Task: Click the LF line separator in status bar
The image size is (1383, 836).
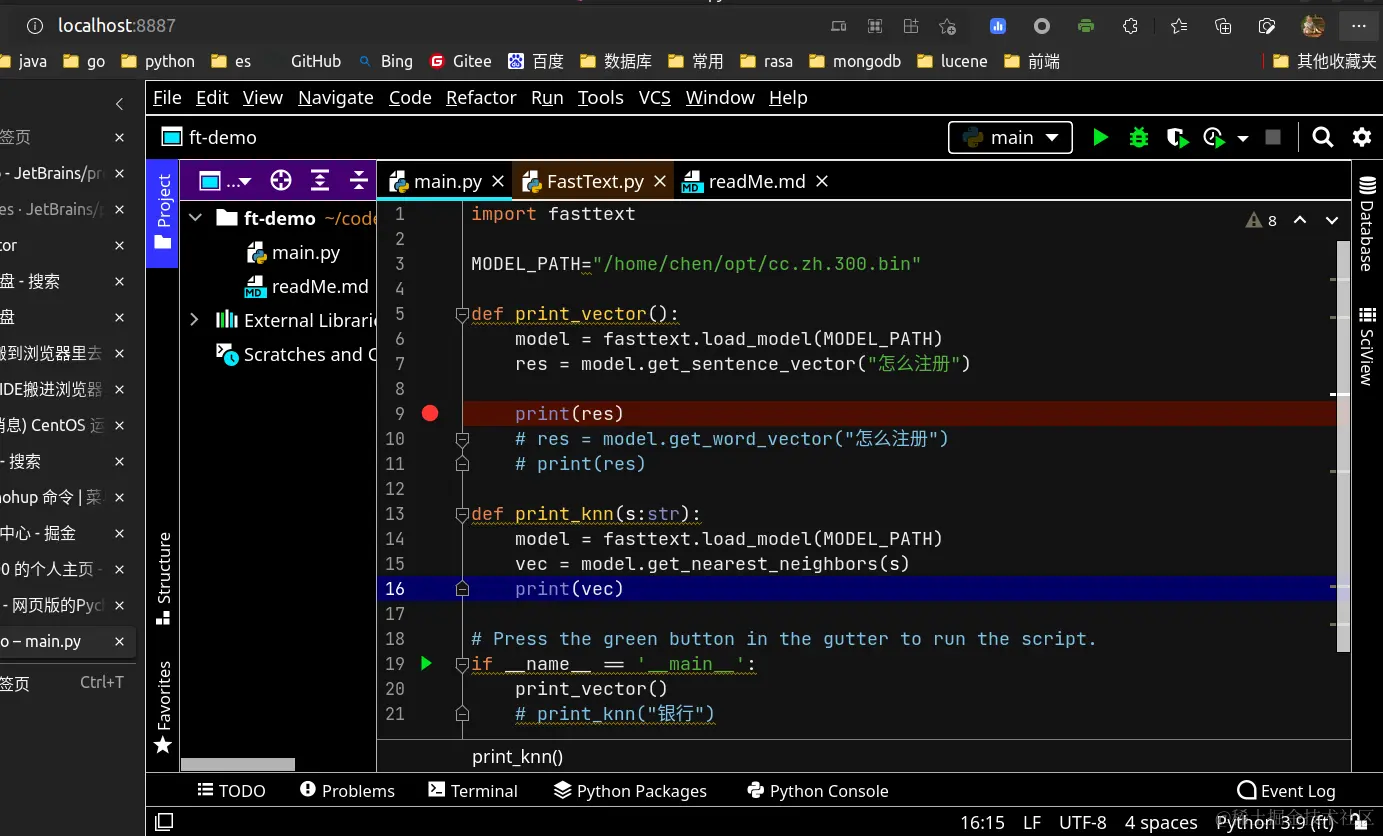Action: coord(1032,822)
